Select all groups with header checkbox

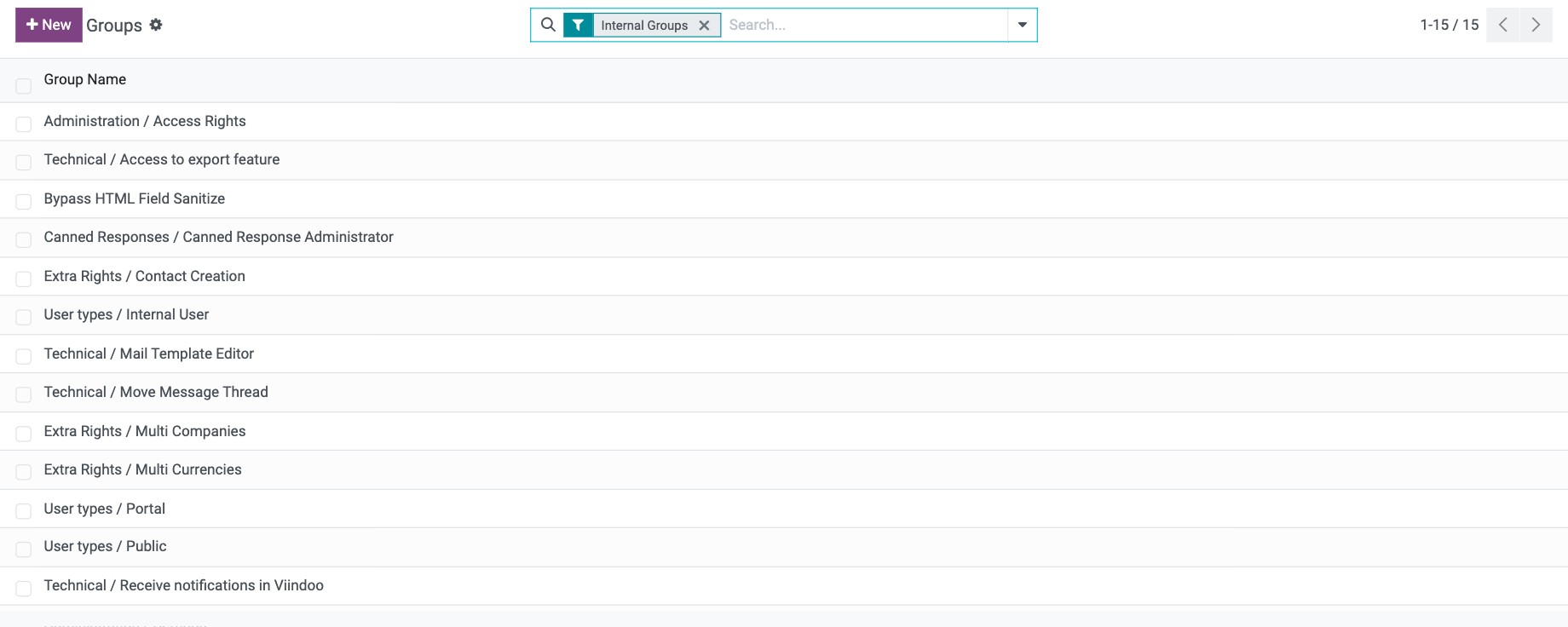(x=24, y=85)
